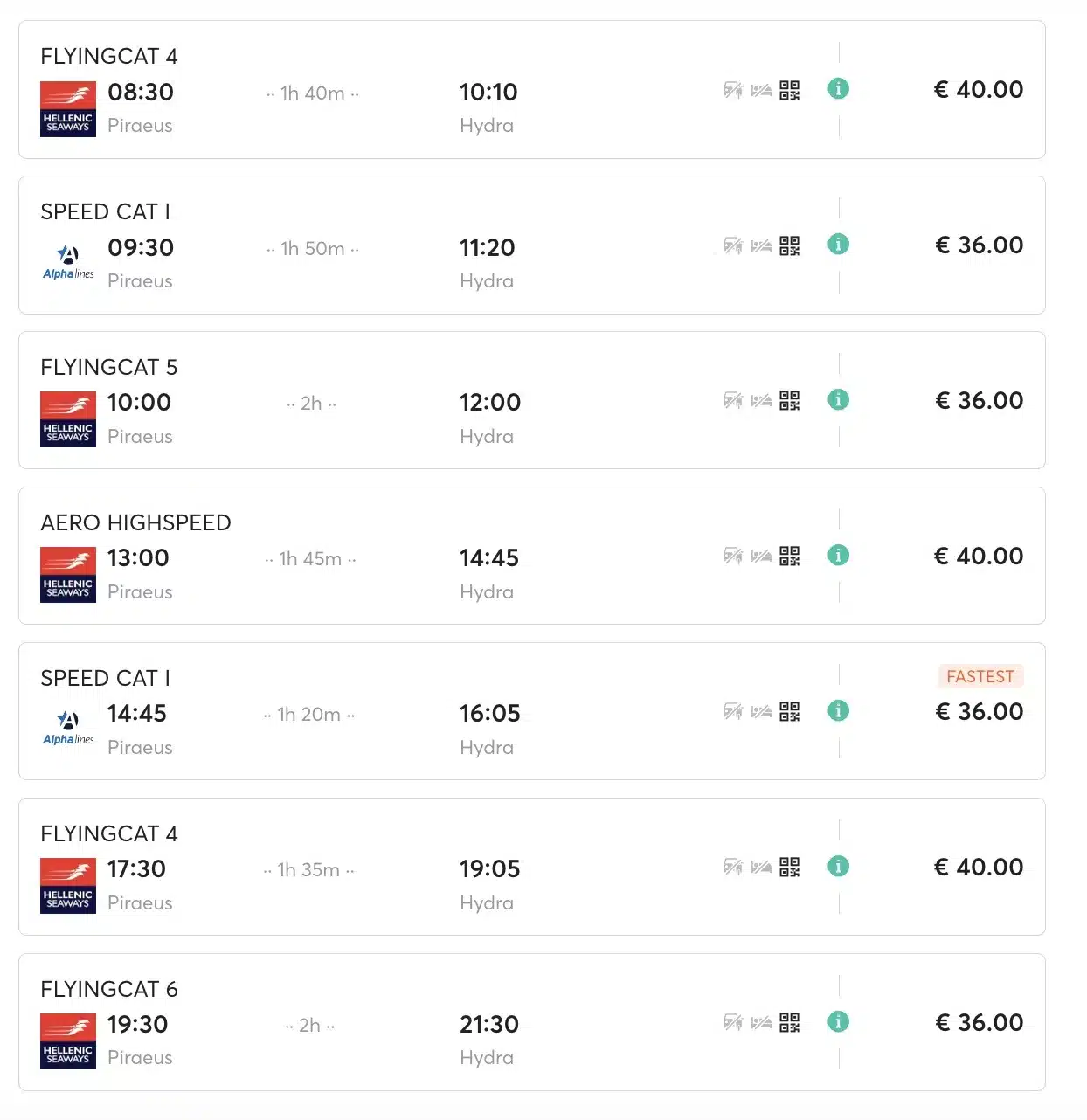Click the QR code icon for FLYINGCAT 5
The image size is (1087, 1120).
[790, 401]
